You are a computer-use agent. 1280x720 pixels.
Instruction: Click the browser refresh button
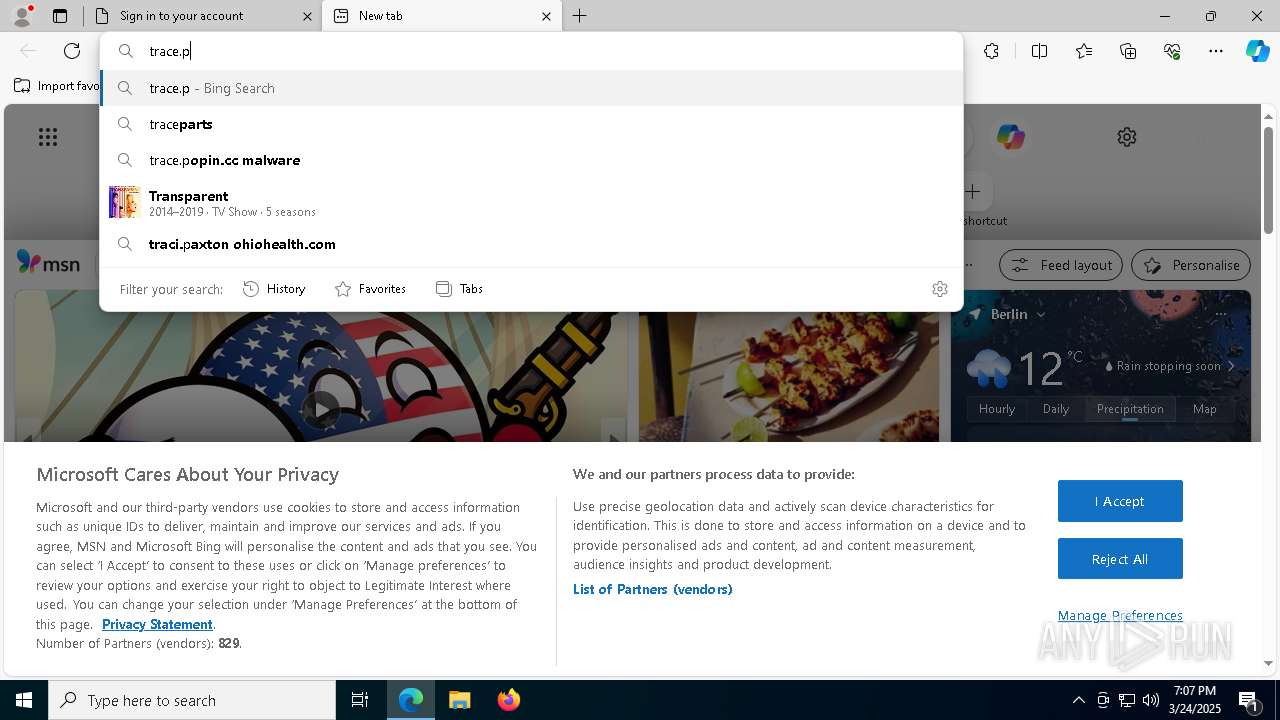(72, 51)
